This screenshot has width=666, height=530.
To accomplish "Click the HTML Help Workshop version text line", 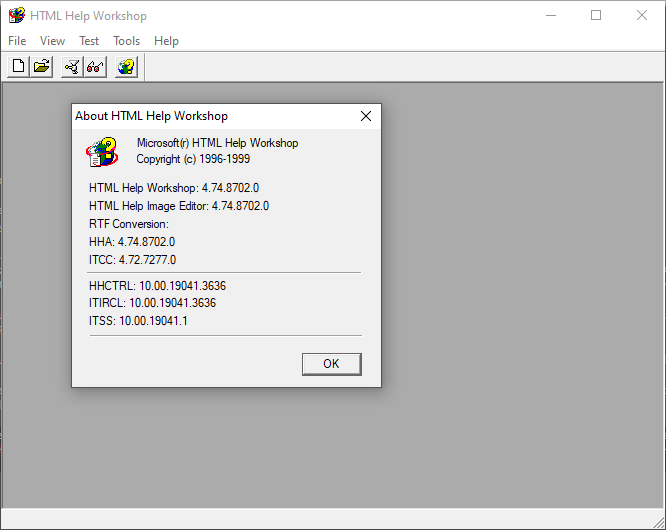I will (x=174, y=188).
